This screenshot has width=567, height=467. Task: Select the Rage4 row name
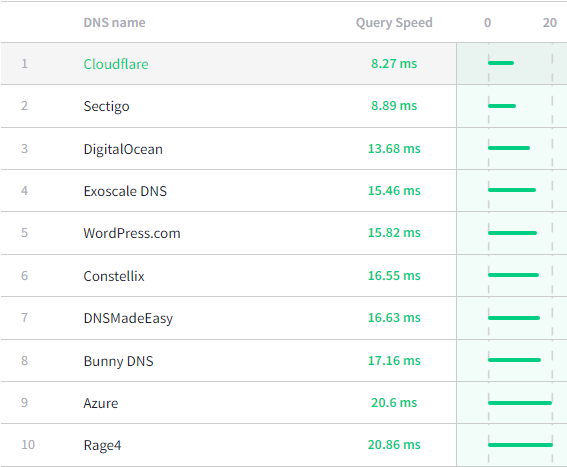click(102, 445)
